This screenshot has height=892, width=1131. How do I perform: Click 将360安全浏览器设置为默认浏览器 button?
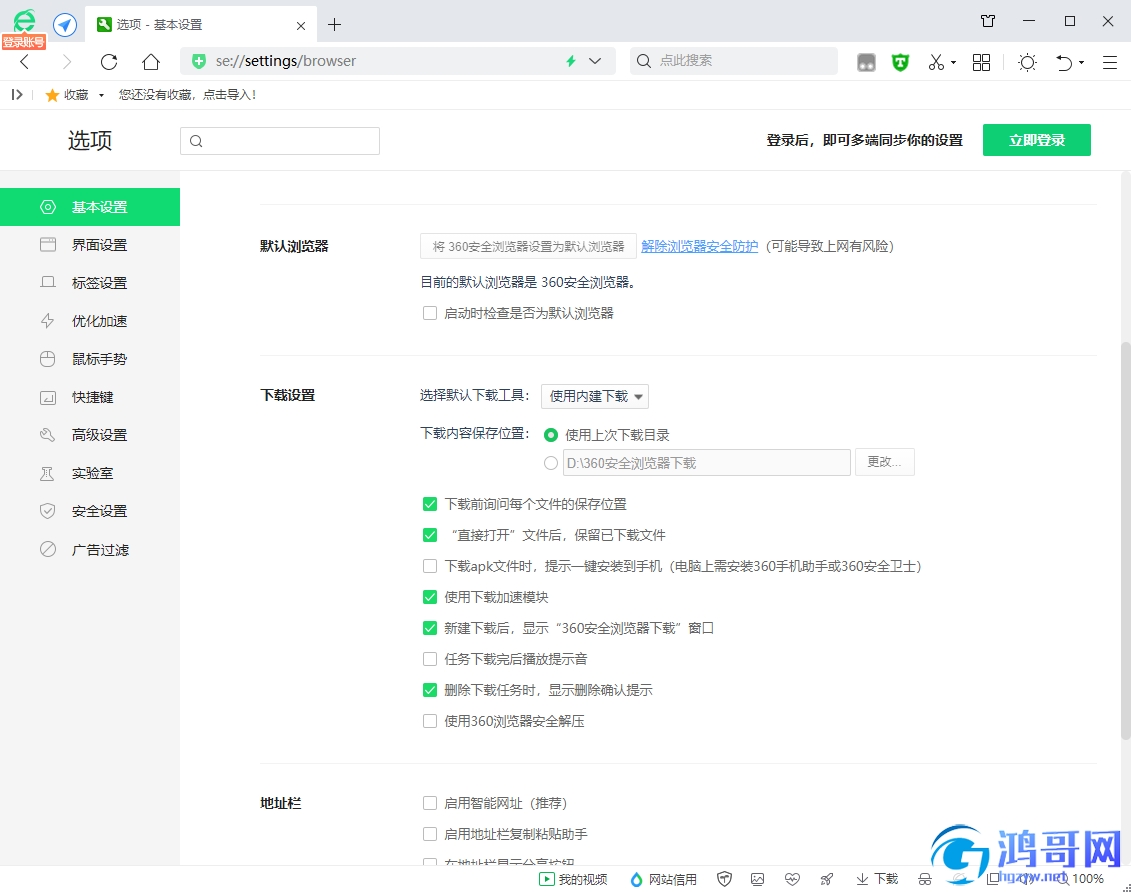[528, 247]
